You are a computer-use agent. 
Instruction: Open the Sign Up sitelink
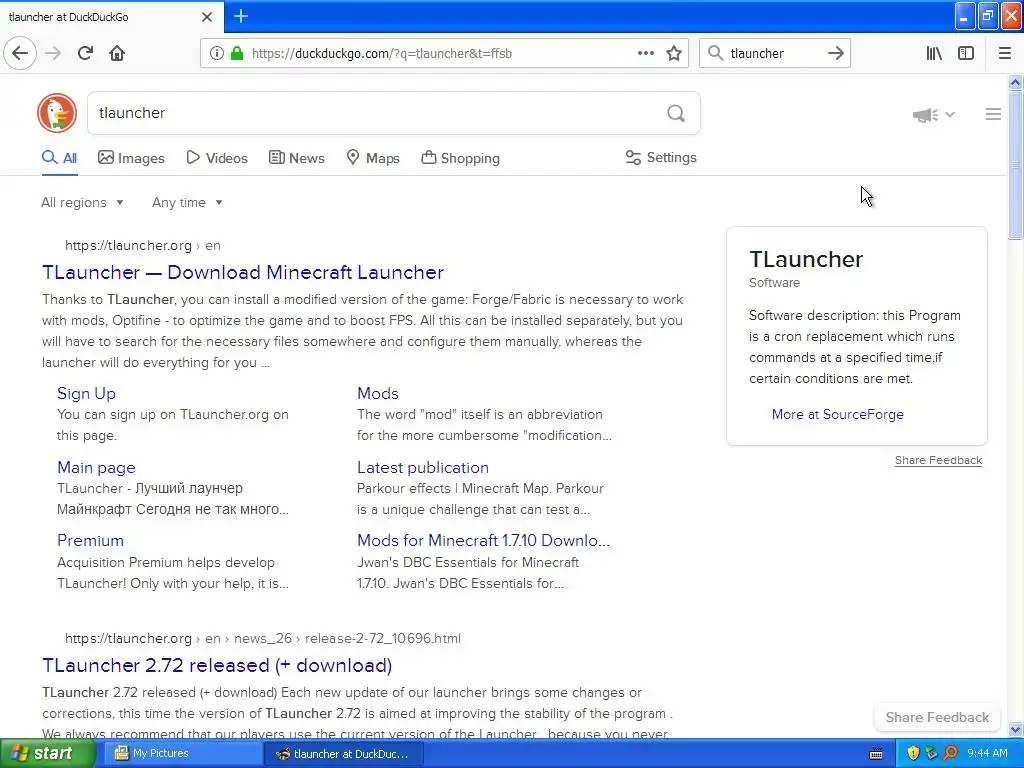tap(86, 393)
